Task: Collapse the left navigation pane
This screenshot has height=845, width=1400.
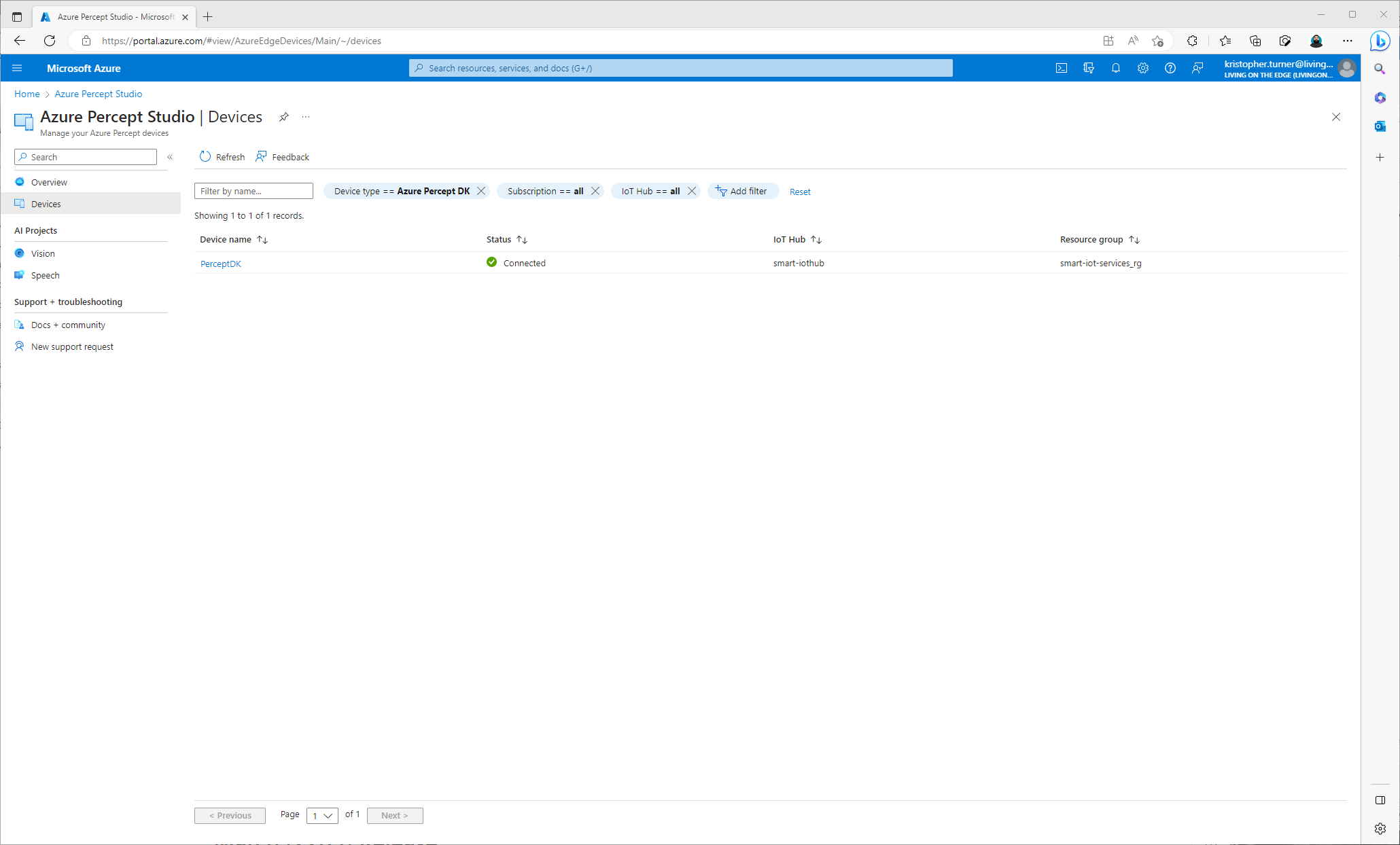Action: (x=170, y=157)
